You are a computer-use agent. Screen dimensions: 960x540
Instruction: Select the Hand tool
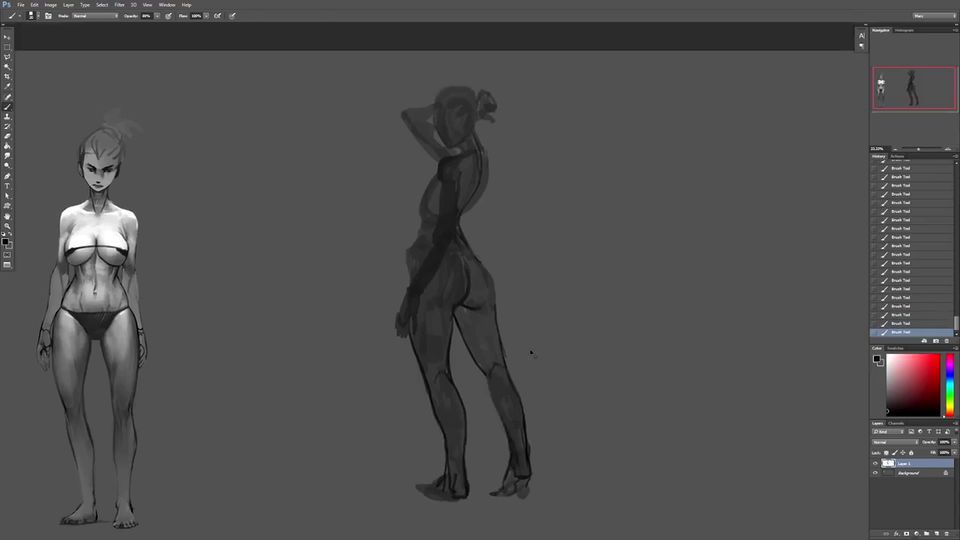[7, 216]
